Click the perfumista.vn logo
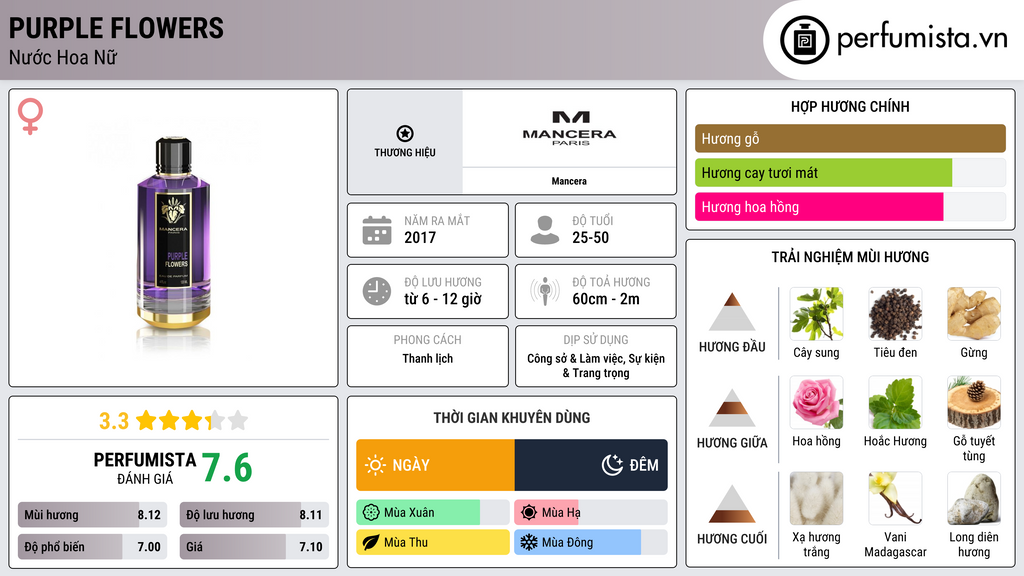 896,40
